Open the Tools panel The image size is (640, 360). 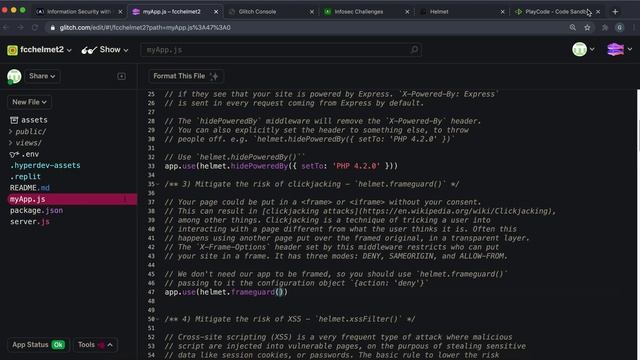tap(95, 345)
